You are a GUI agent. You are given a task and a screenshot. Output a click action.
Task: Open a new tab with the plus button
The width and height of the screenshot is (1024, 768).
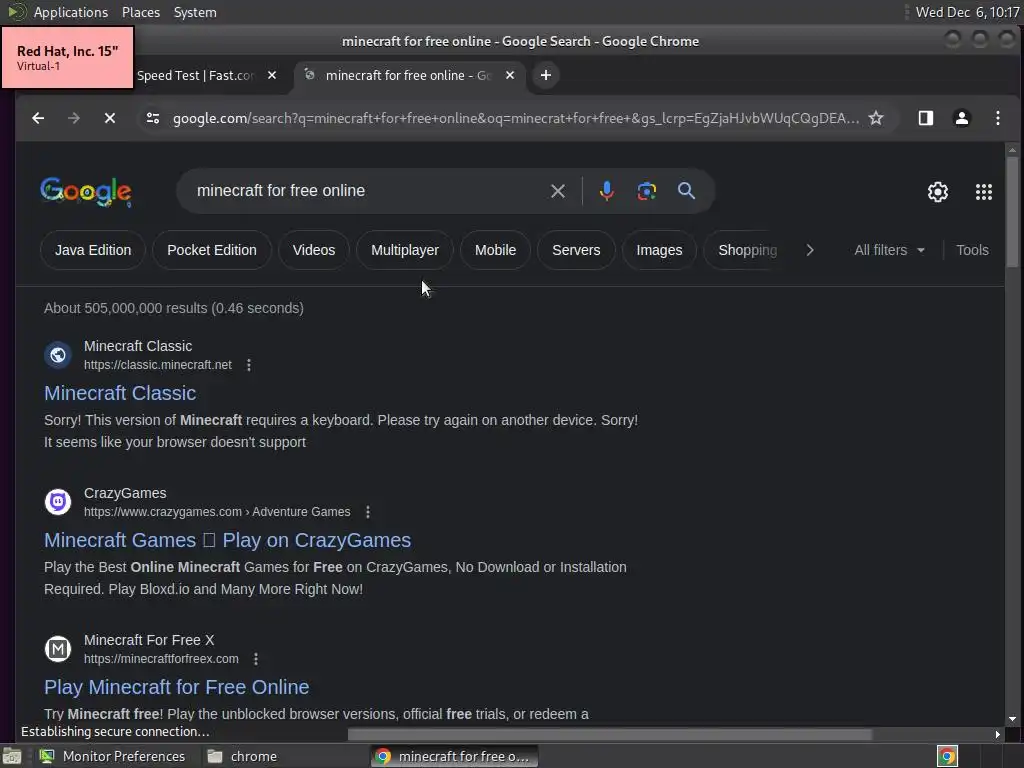click(x=545, y=75)
